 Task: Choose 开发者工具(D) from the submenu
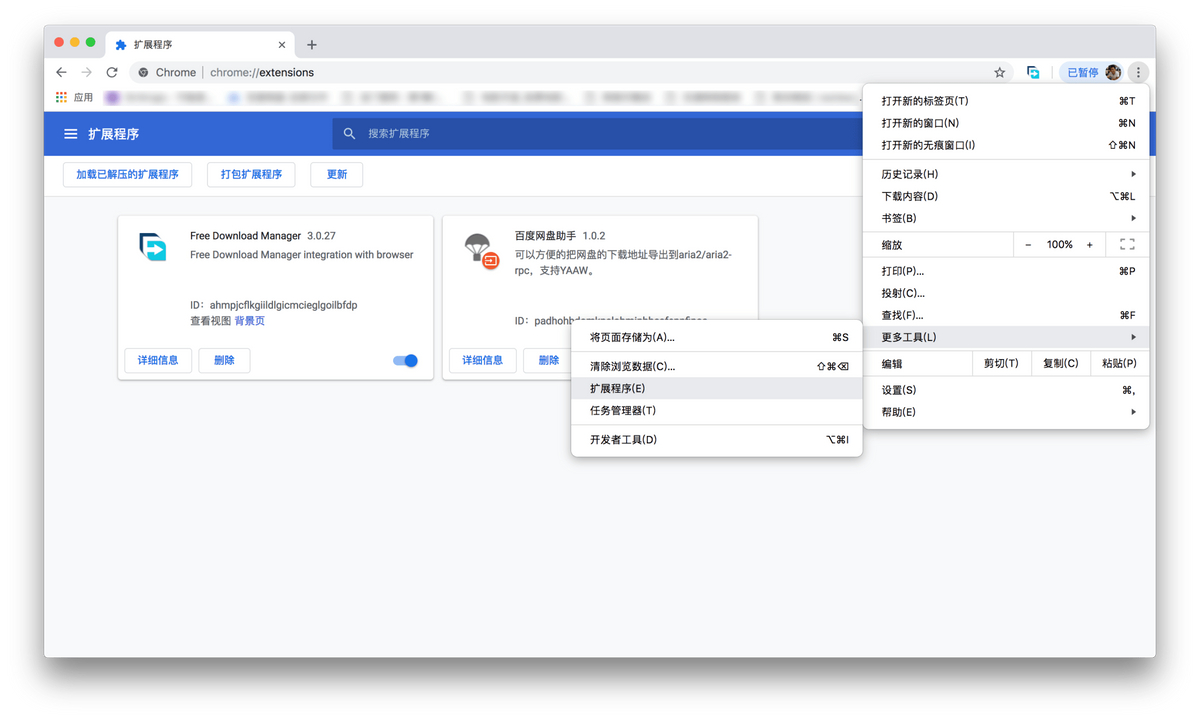tap(623, 440)
